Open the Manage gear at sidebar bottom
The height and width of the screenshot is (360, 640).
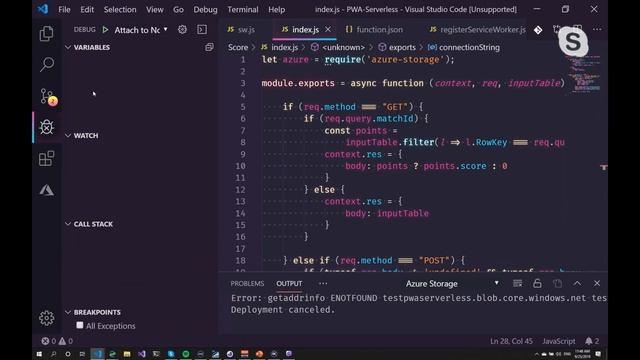(47, 318)
